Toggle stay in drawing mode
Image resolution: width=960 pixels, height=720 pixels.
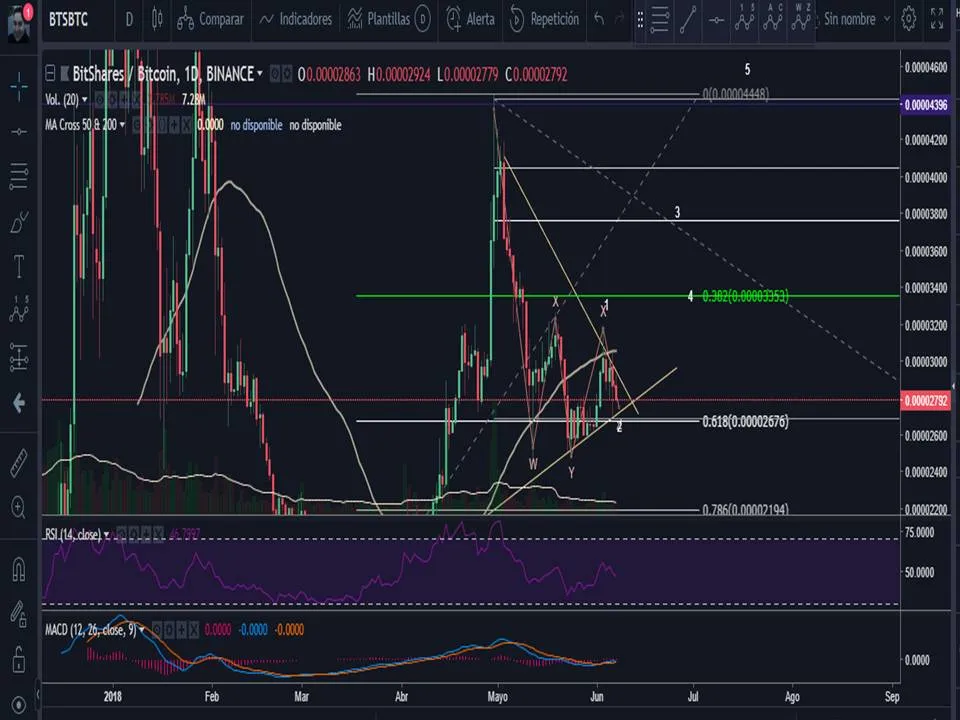pos(19,613)
